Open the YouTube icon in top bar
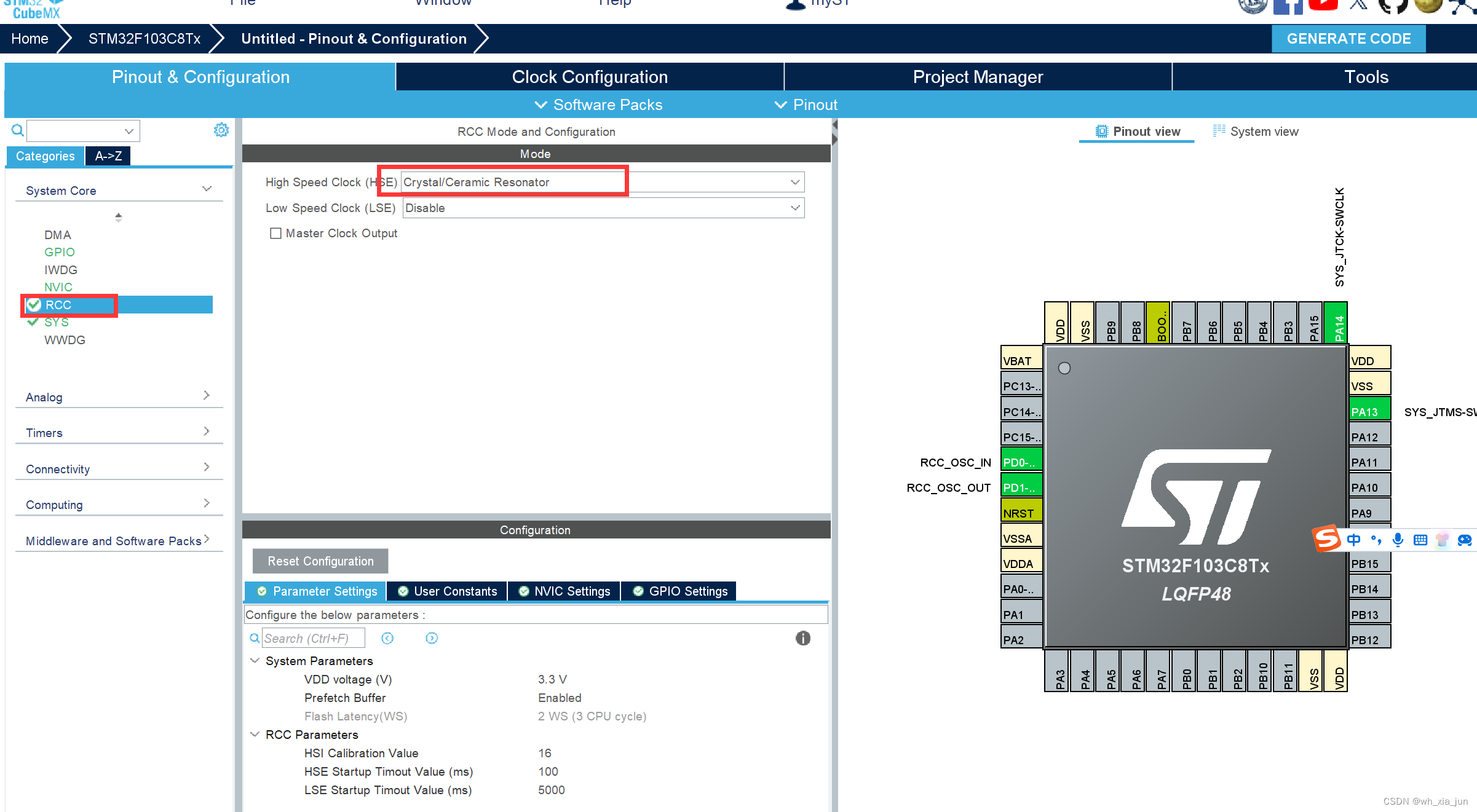Image resolution: width=1477 pixels, height=812 pixels. coord(1323,6)
